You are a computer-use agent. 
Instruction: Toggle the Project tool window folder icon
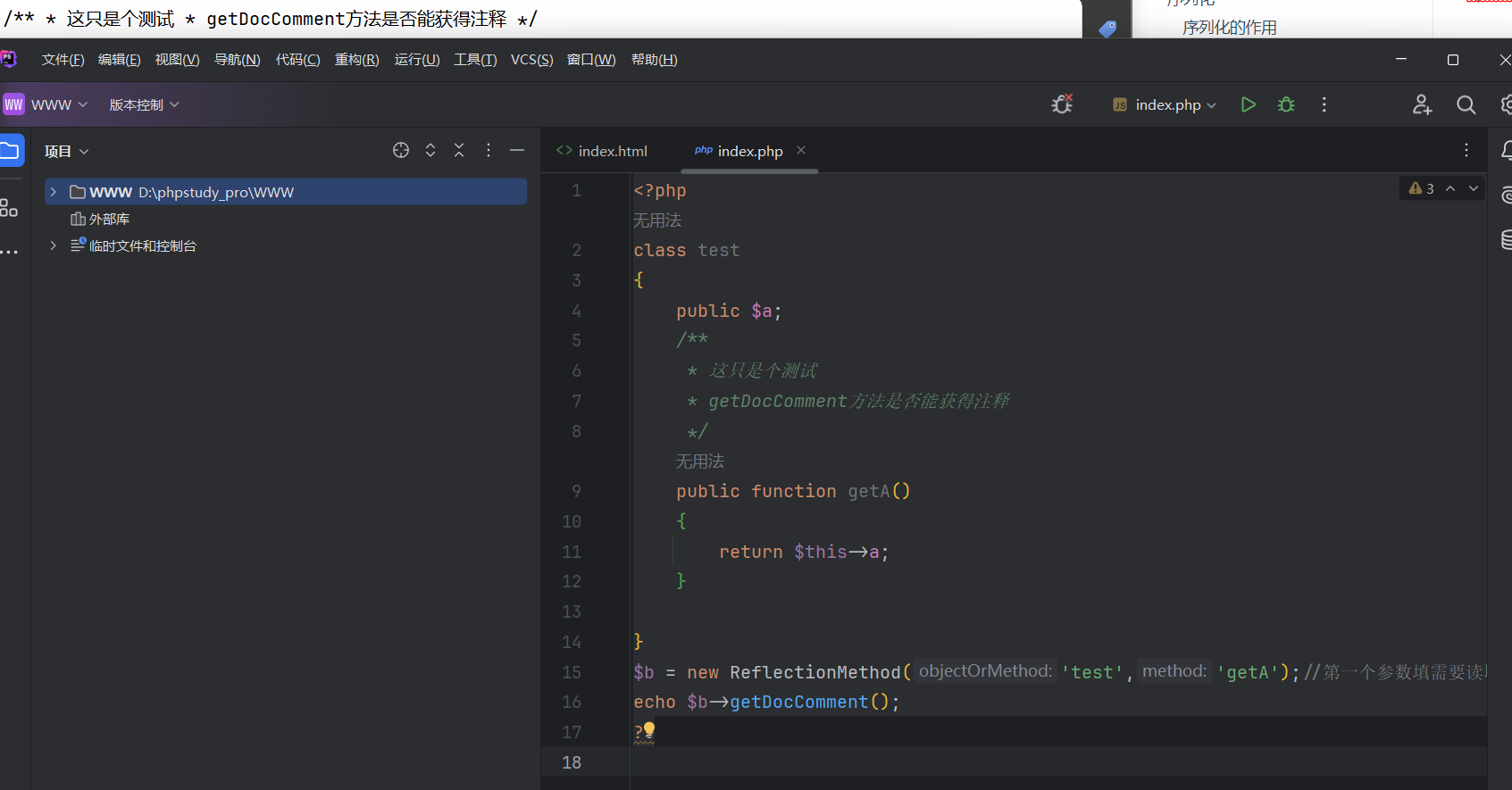[x=11, y=150]
